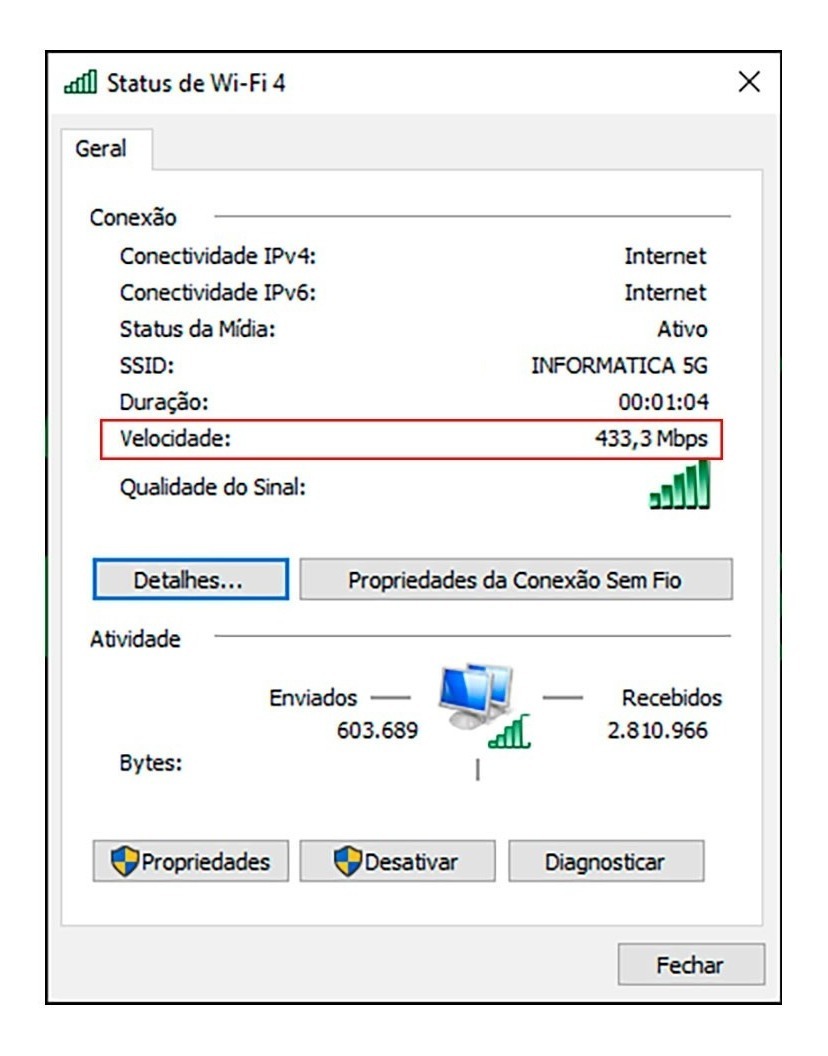
Task: Click the Propriedades button with shield
Action: (191, 861)
